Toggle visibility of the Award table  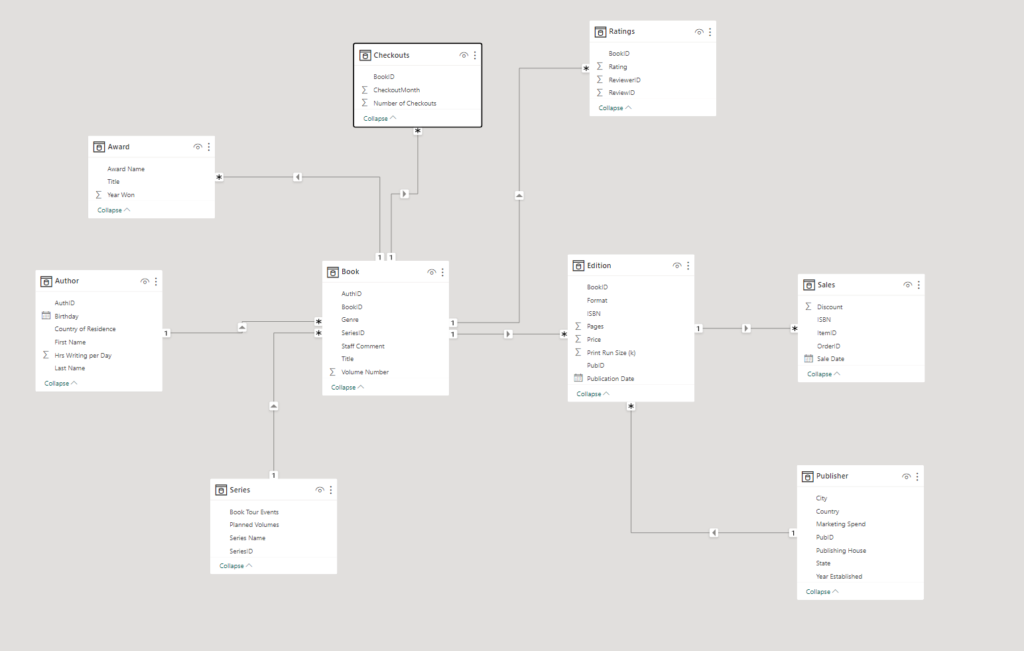(x=197, y=147)
